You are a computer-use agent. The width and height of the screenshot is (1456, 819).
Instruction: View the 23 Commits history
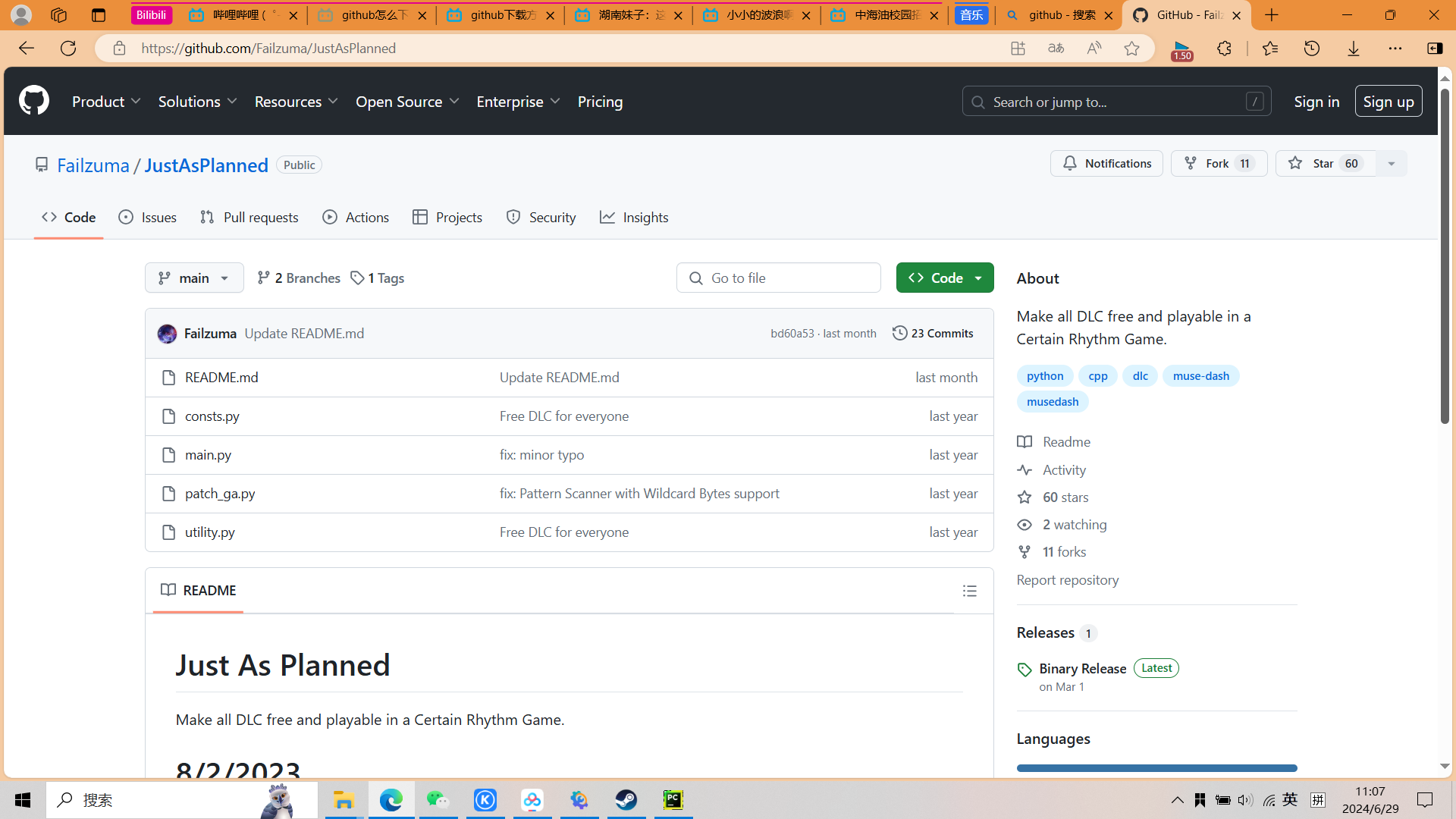[x=933, y=334]
